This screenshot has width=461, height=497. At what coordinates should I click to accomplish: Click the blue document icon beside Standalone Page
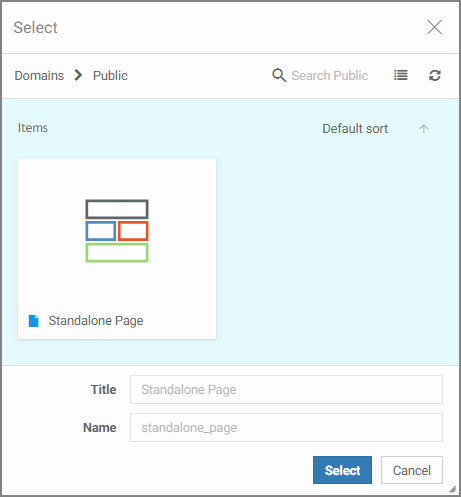point(34,321)
